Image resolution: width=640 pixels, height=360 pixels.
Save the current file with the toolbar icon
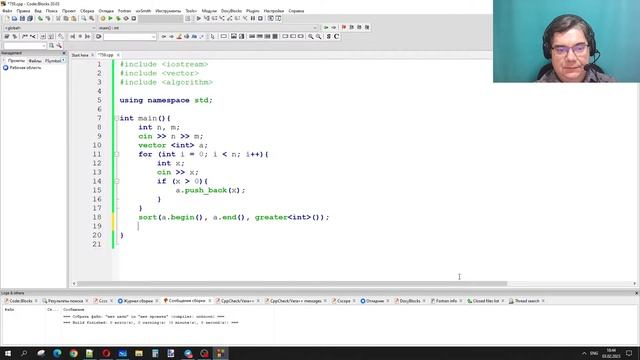[x=22, y=18]
